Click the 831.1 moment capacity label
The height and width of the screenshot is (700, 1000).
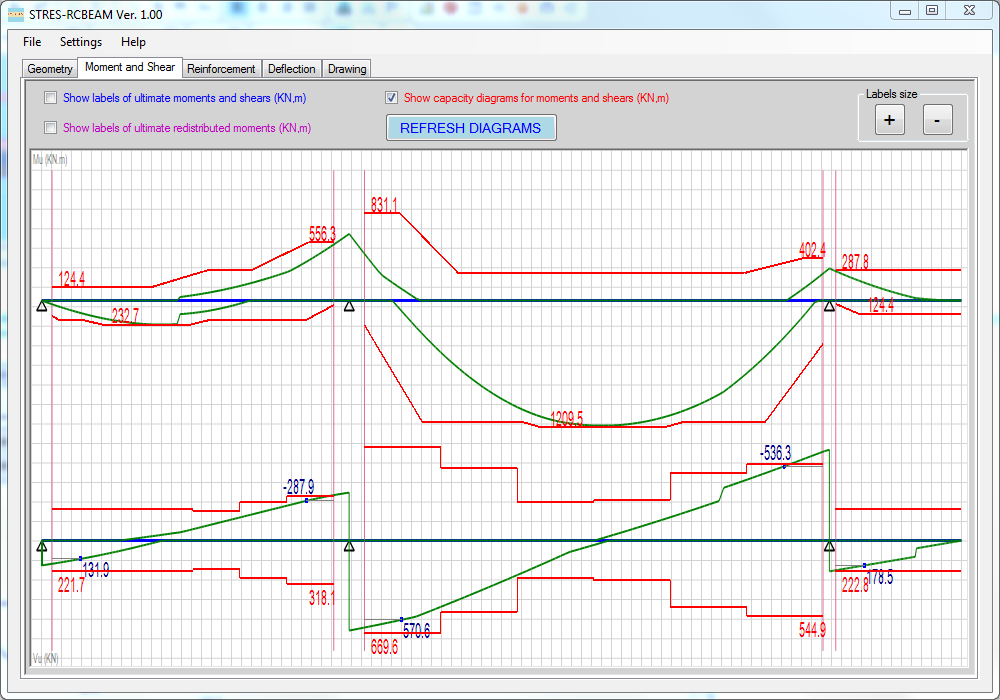point(384,205)
